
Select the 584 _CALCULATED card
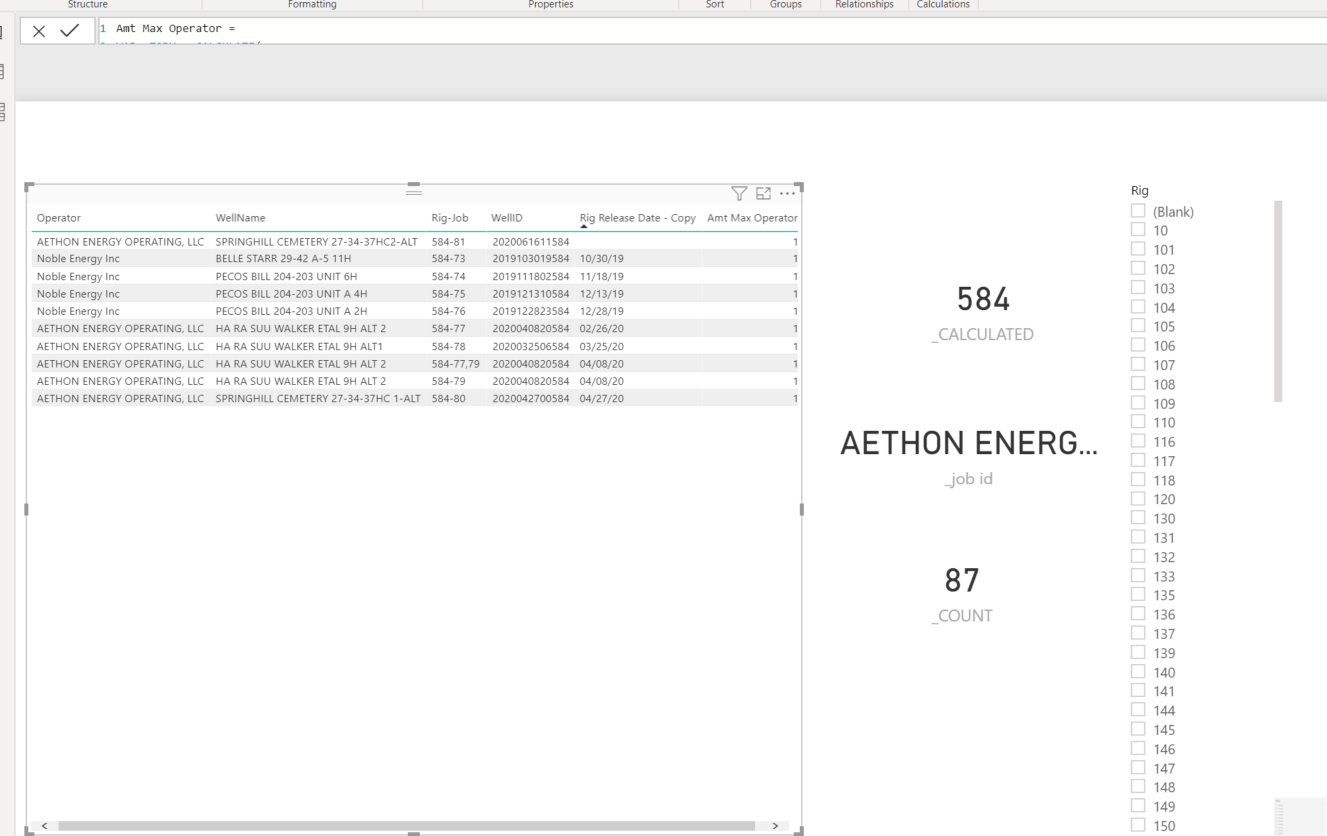pyautogui.click(x=983, y=313)
